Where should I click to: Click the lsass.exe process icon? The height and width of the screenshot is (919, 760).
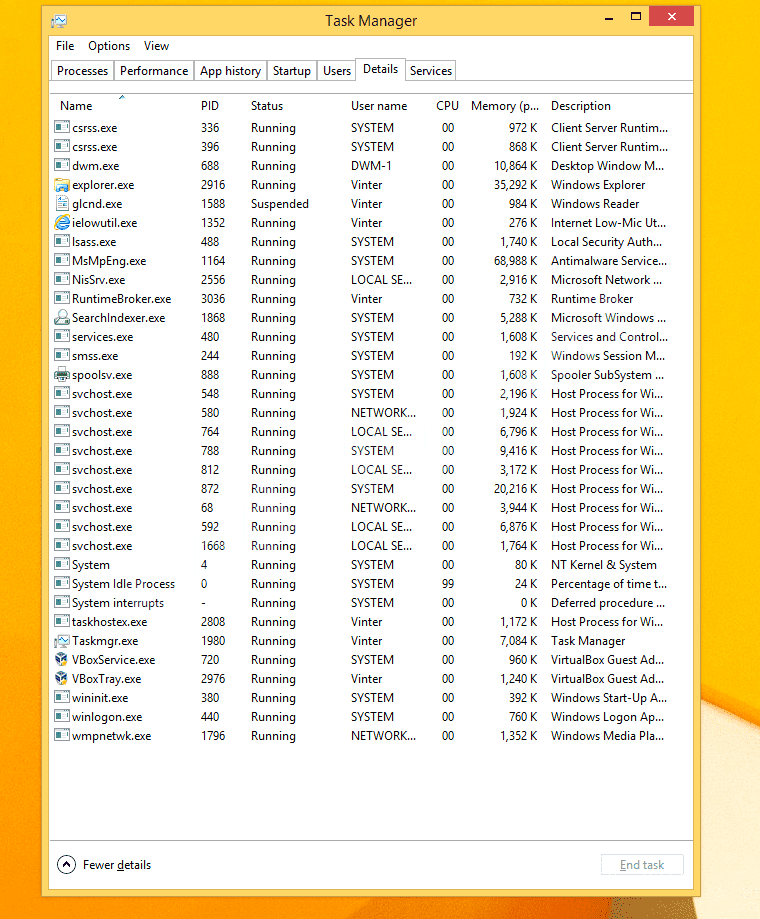[x=62, y=241]
